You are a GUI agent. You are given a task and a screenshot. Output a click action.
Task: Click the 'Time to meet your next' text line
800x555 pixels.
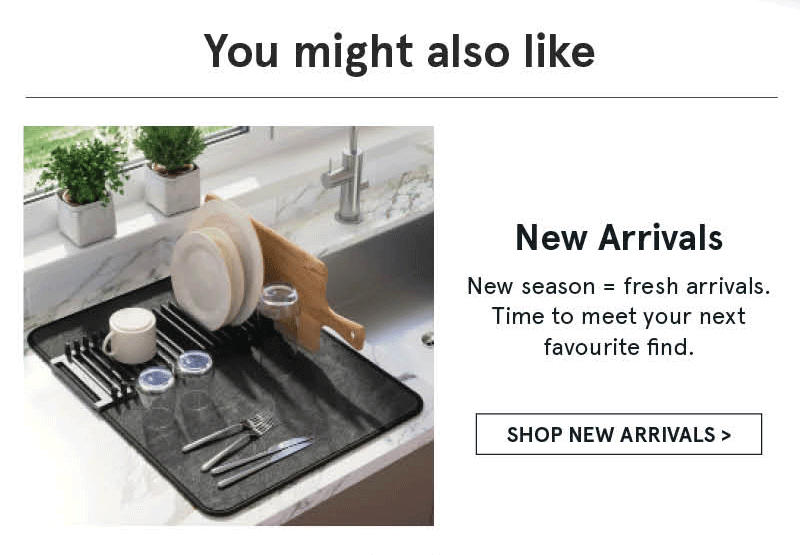tap(618, 317)
